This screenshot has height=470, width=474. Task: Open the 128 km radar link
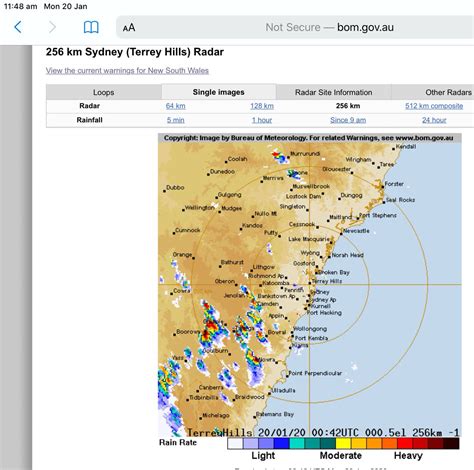click(262, 106)
